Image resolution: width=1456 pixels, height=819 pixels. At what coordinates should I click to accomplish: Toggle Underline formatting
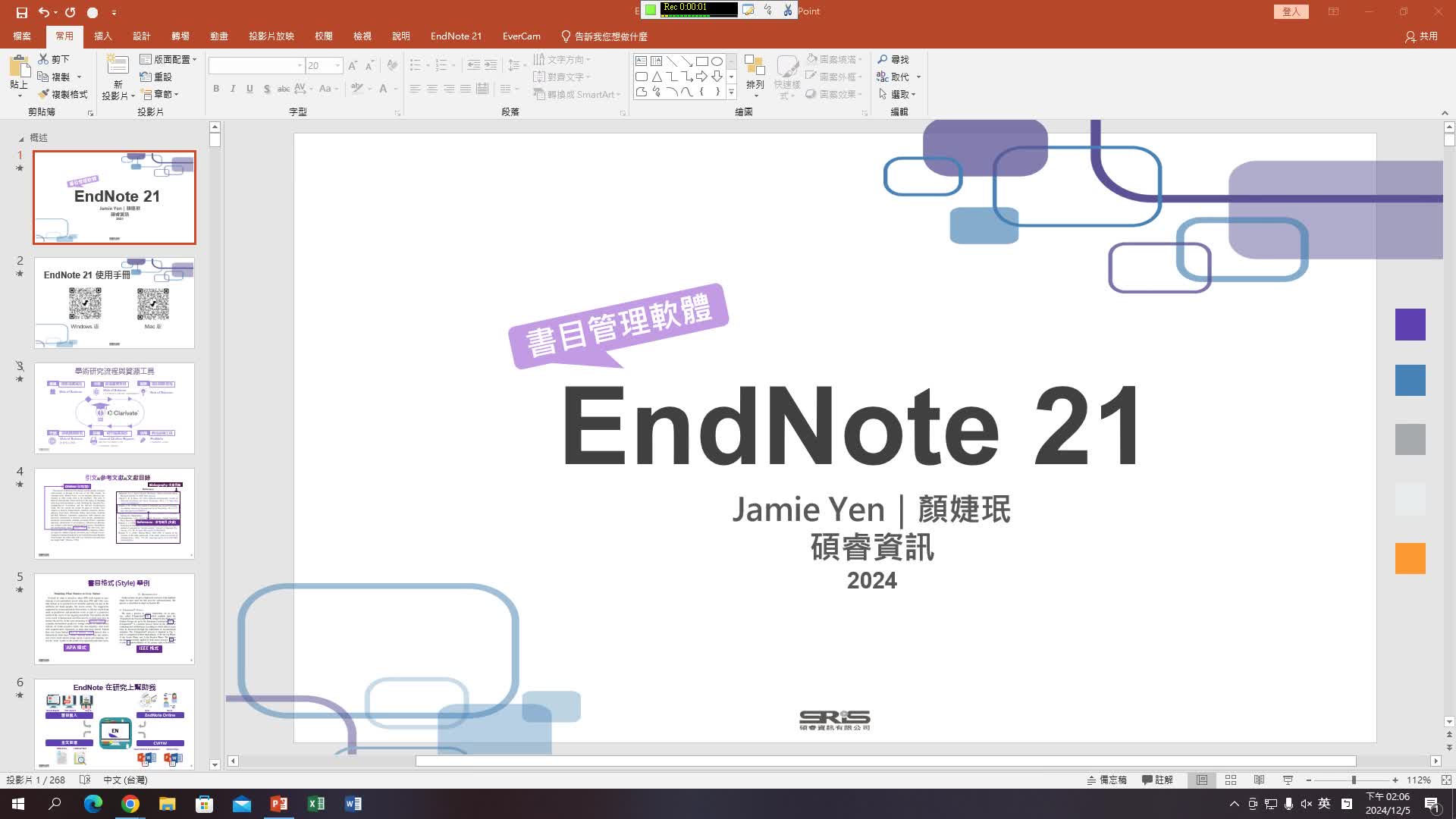coord(249,89)
